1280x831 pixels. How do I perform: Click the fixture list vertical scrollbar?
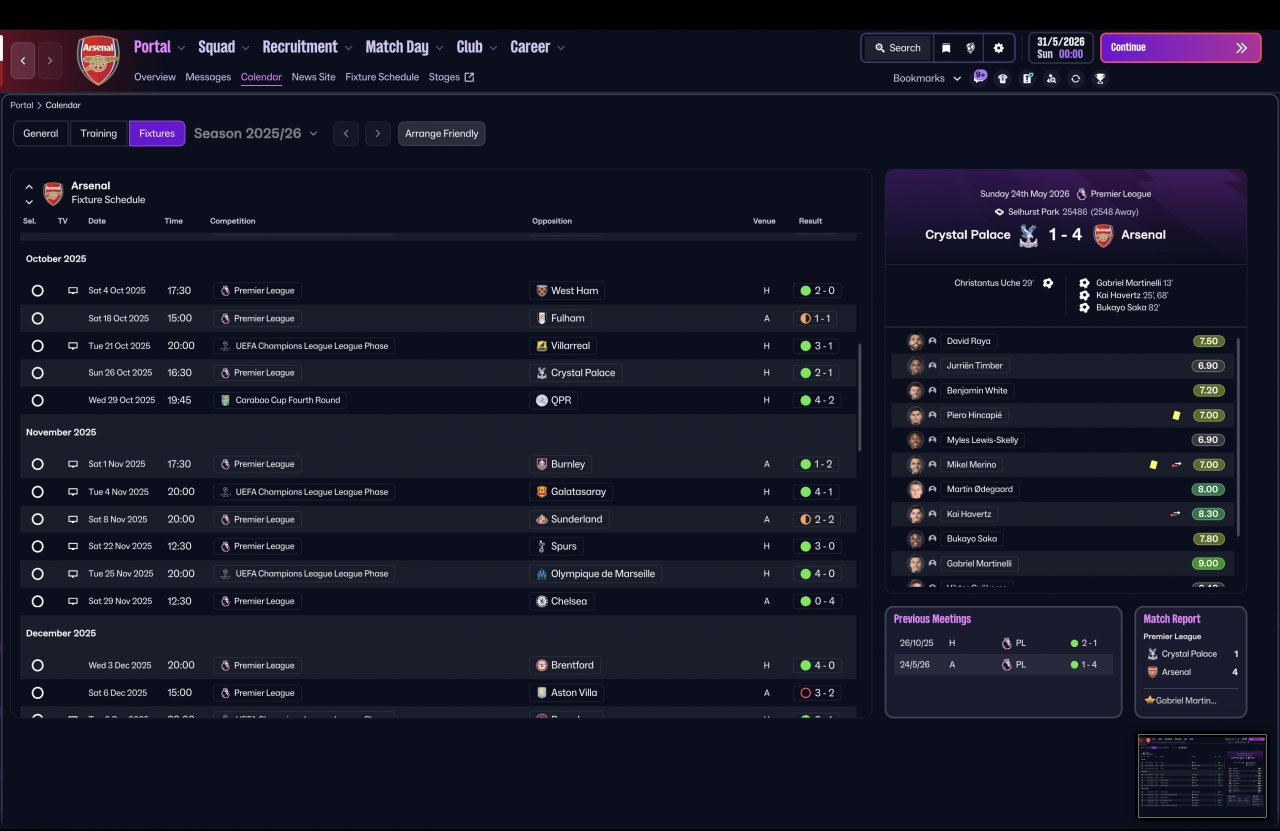[x=859, y=397]
